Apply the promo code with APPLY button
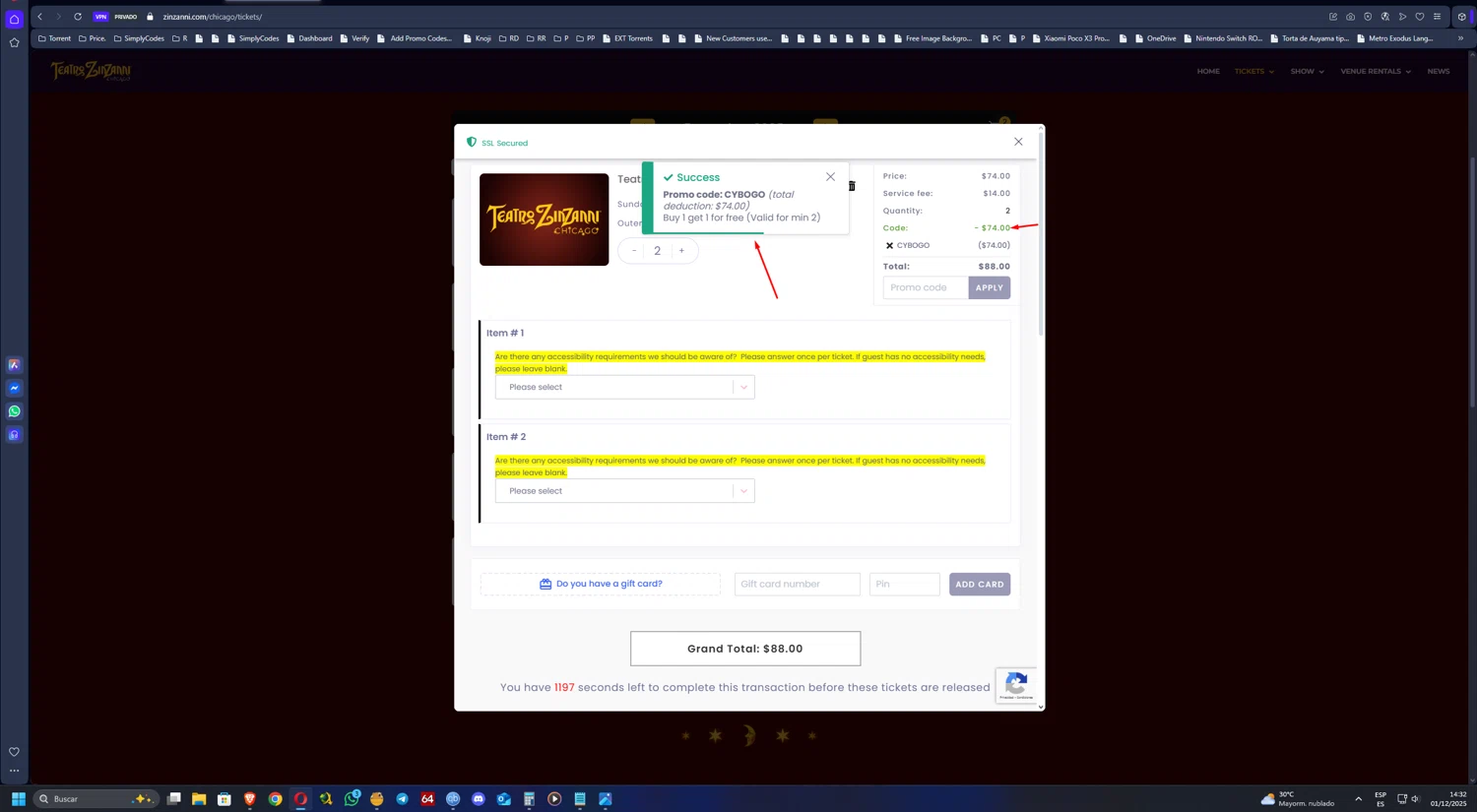1477x812 pixels. click(x=990, y=287)
